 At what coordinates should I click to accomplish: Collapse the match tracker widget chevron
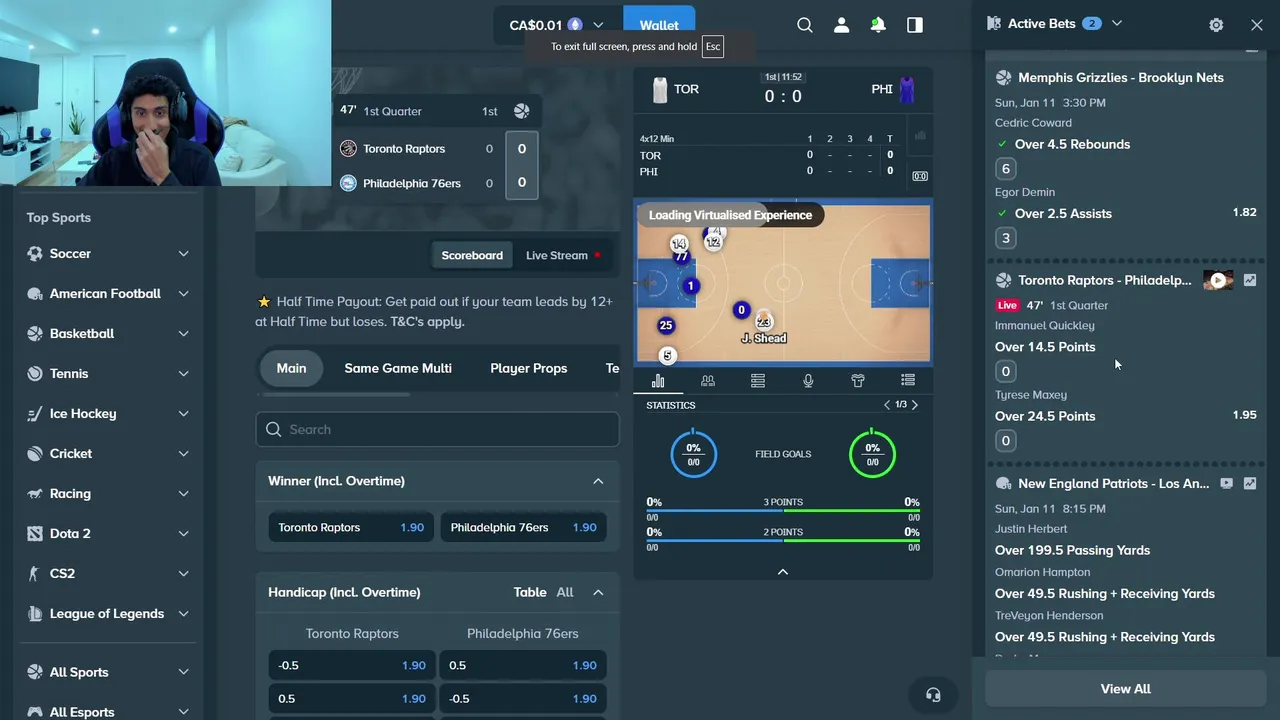(783, 571)
